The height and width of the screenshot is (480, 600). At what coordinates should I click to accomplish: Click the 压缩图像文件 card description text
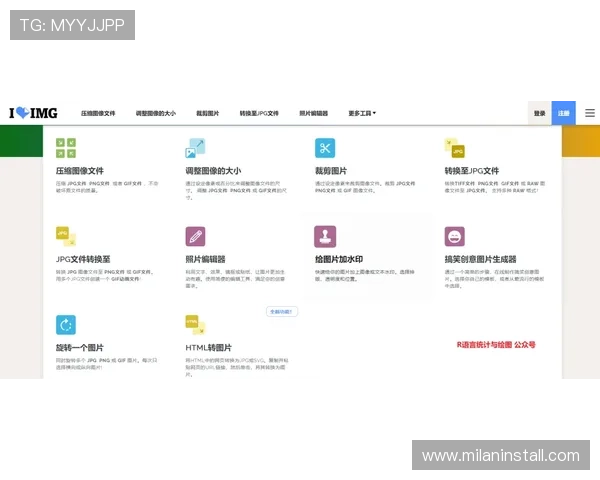pos(107,187)
